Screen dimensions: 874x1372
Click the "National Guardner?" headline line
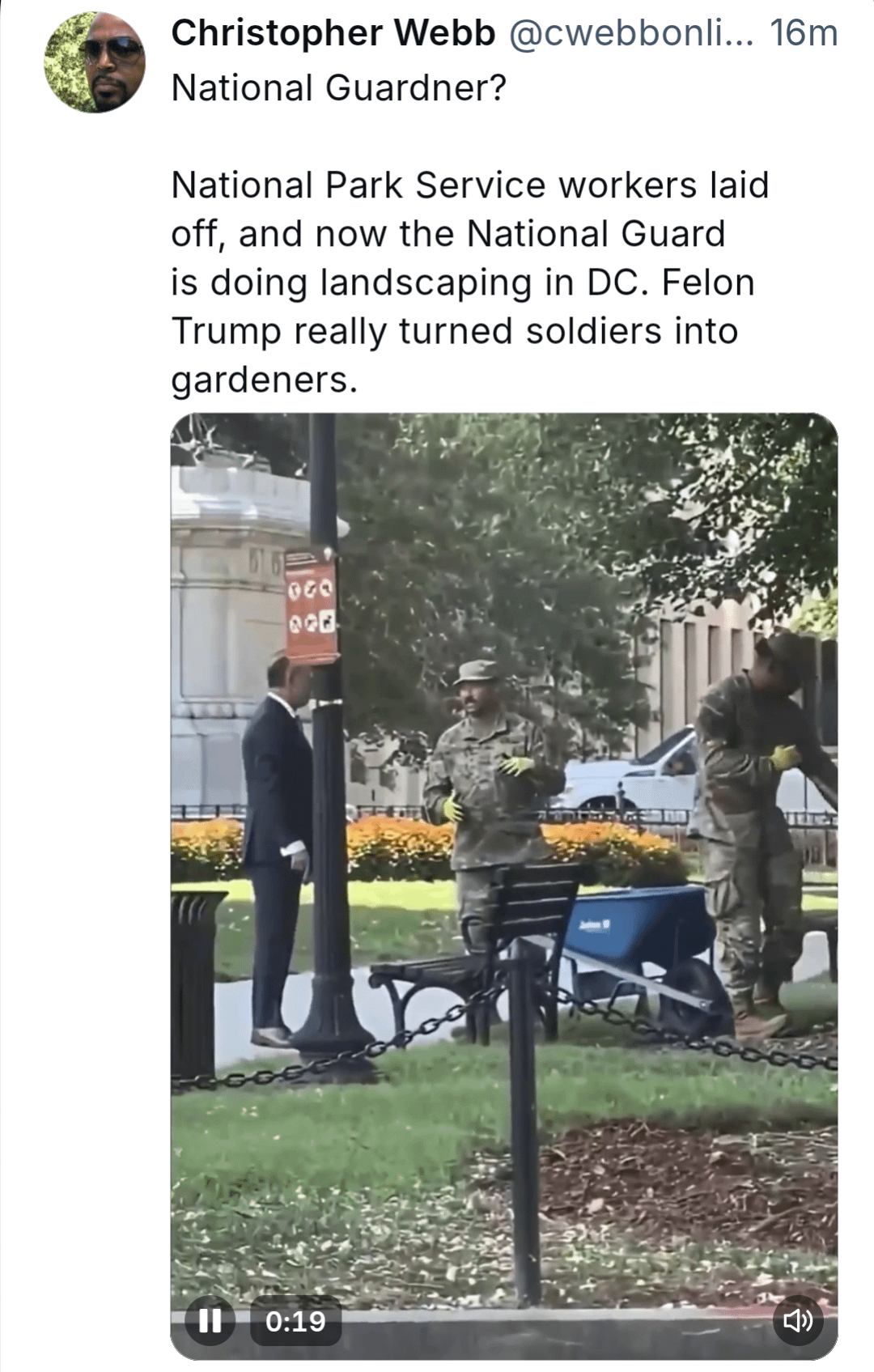339,87
